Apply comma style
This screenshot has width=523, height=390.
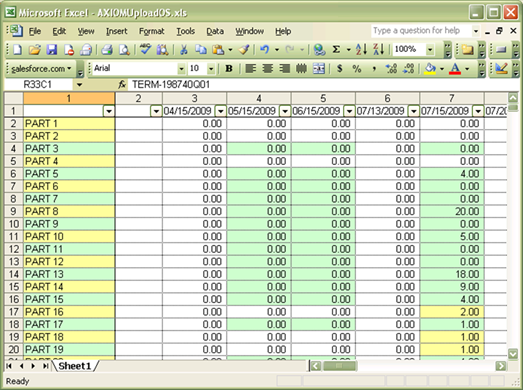pyautogui.click(x=374, y=69)
